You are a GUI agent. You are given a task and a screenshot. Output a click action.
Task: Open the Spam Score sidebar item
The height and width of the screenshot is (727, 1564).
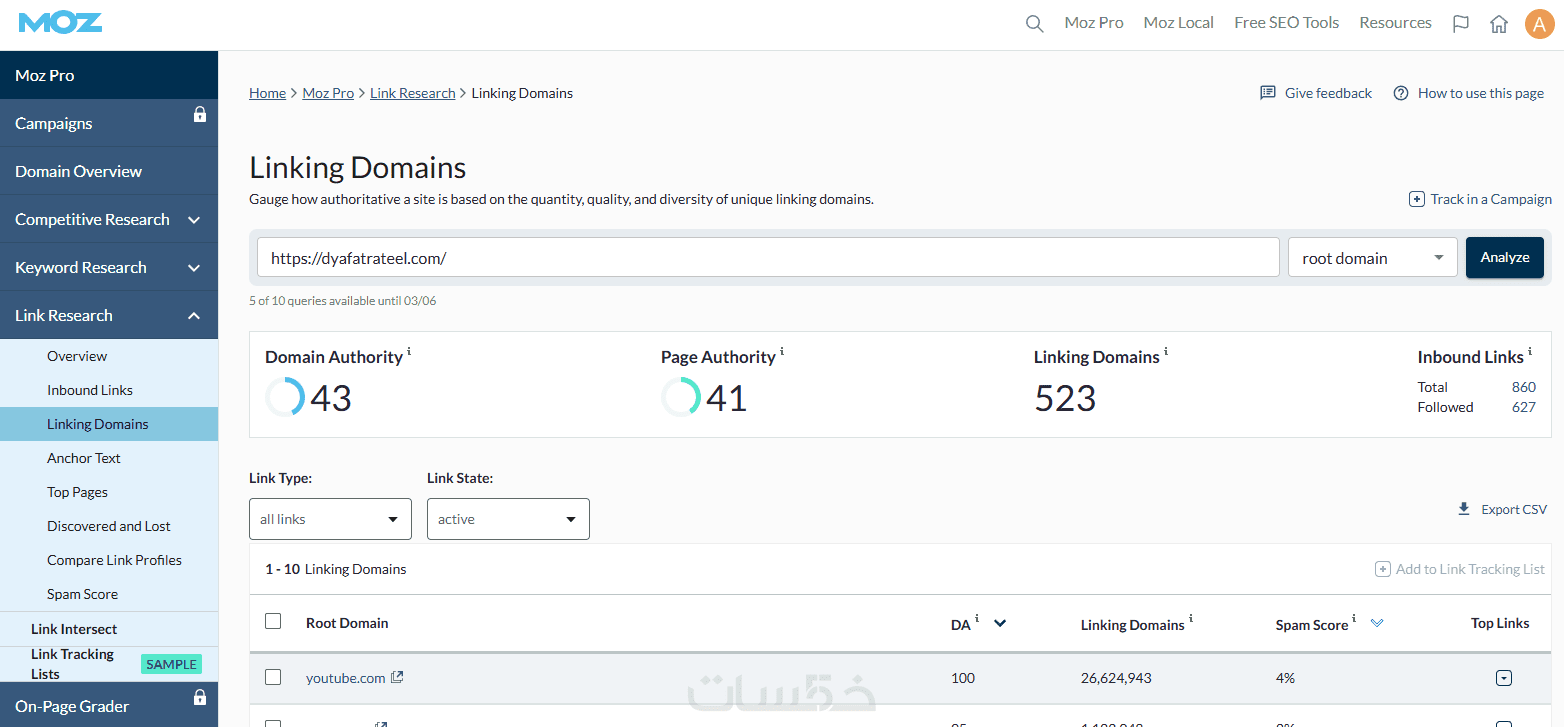point(82,594)
